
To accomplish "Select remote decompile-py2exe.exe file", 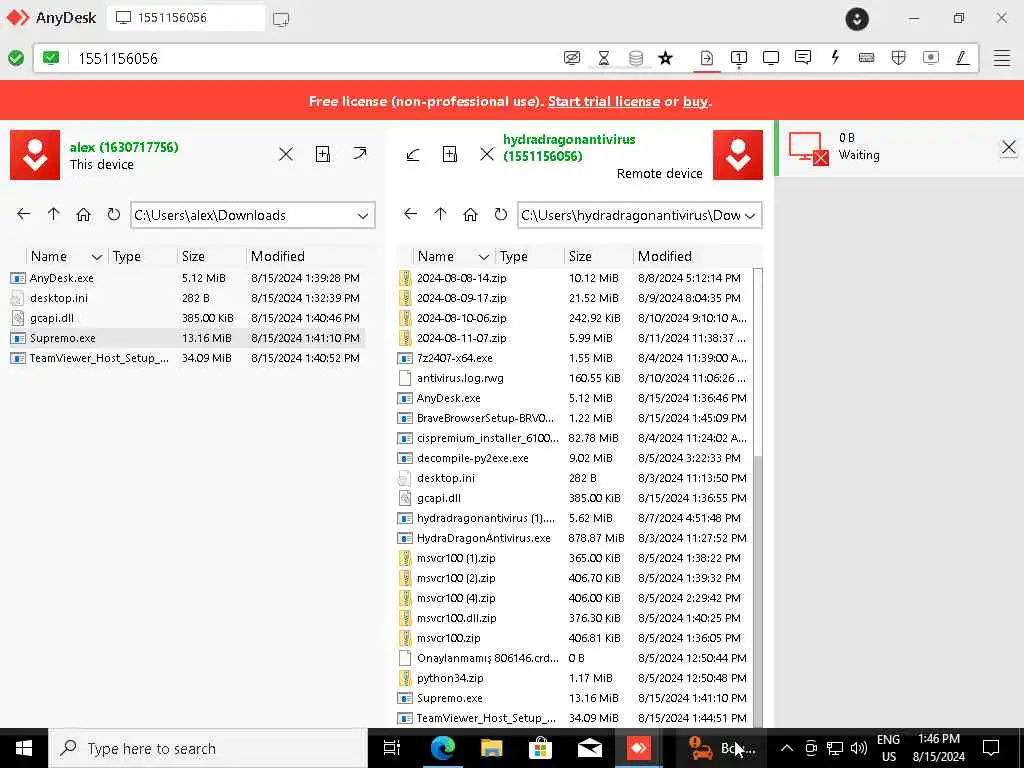I will click(x=574, y=458).
